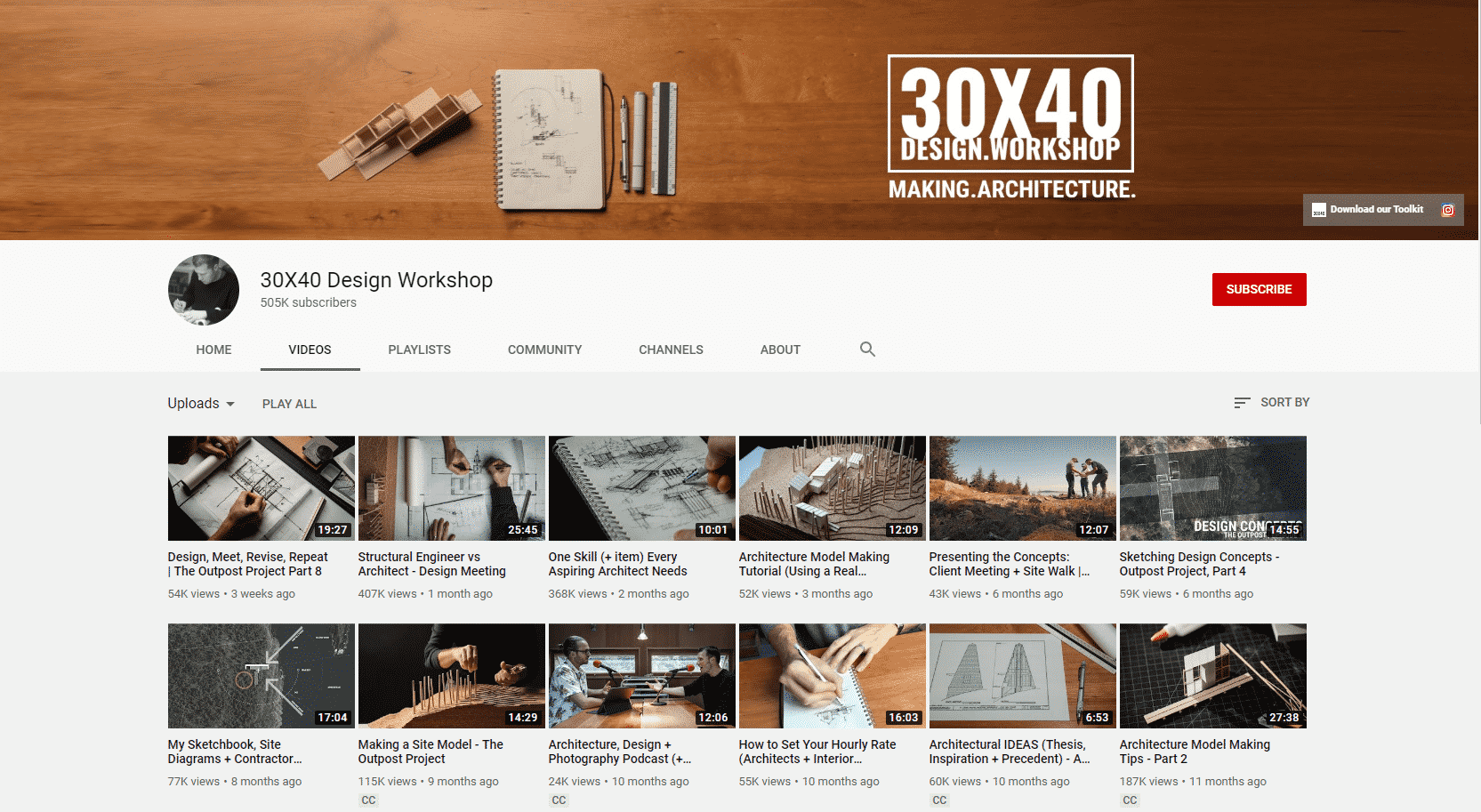The height and width of the screenshot is (812, 1481).
Task: Click CC badge under Photography Podcast video
Action: [x=559, y=800]
